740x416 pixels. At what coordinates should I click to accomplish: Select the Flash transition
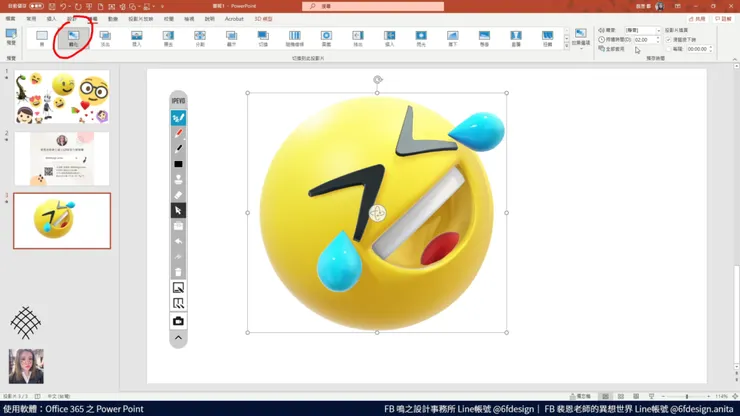coord(421,38)
